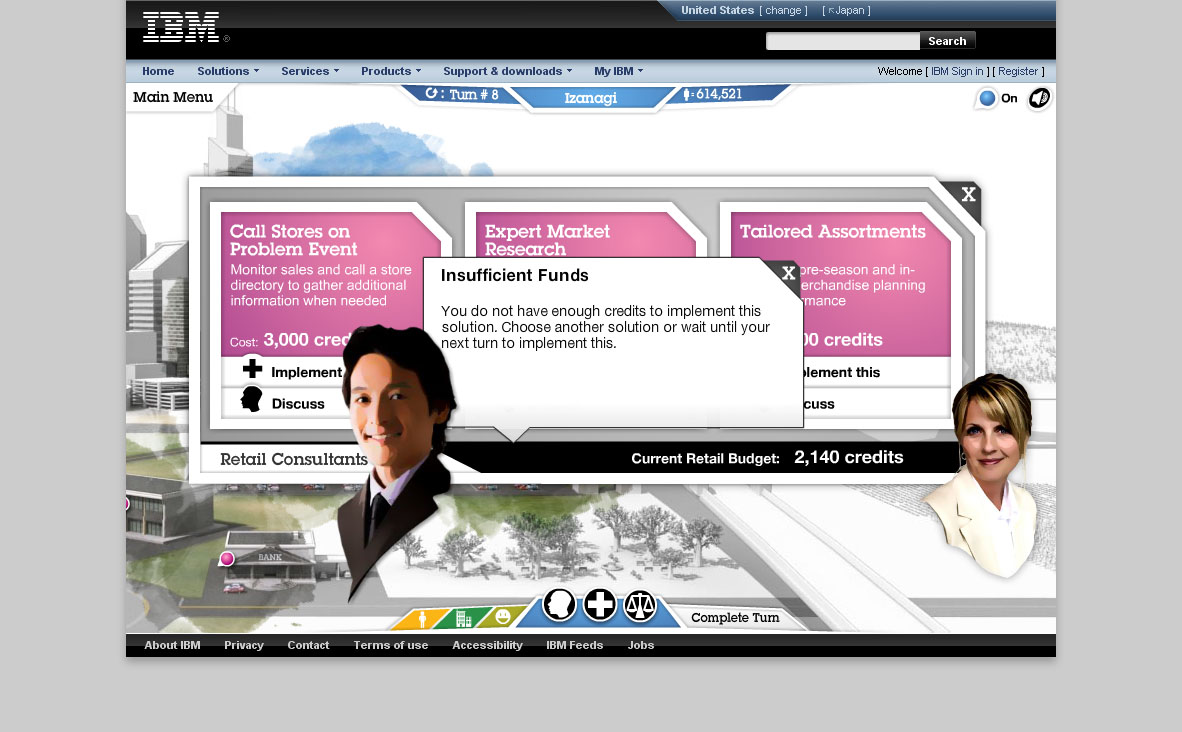
Task: Click the change country link
Action: click(x=783, y=11)
